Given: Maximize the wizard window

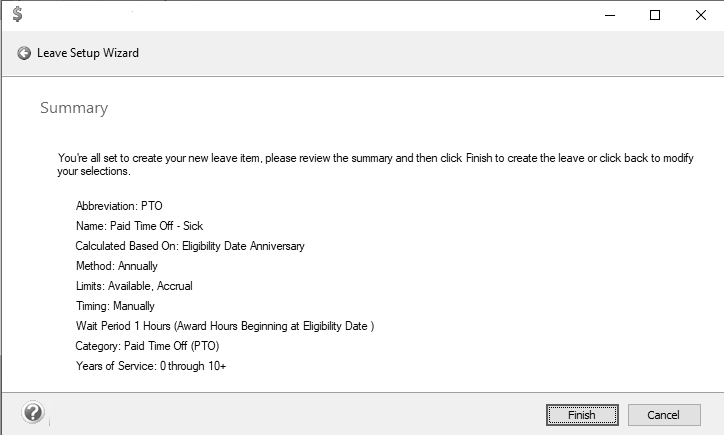Looking at the screenshot, I should click(655, 15).
